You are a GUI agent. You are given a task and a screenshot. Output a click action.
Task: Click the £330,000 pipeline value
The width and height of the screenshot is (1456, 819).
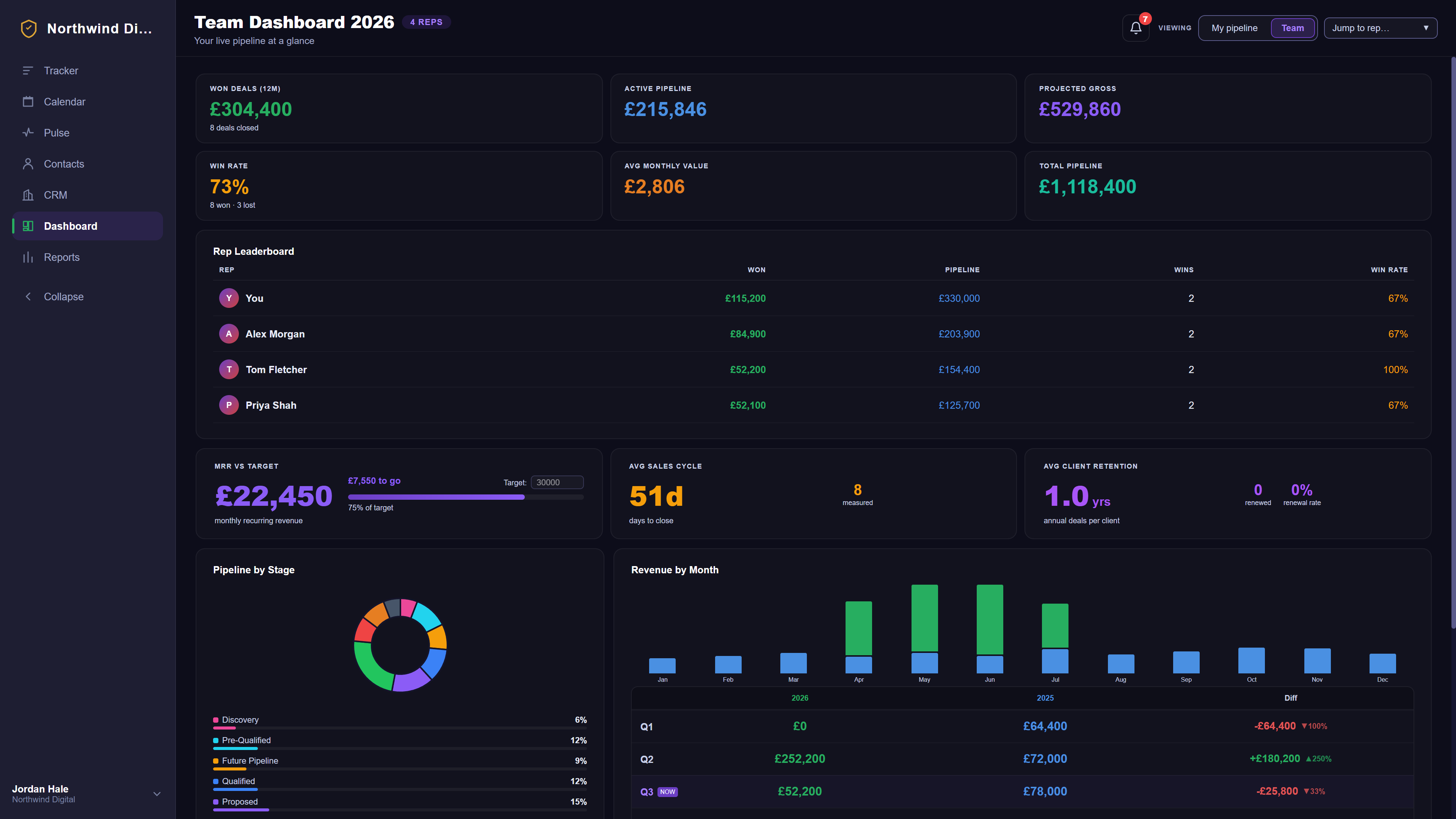click(x=959, y=298)
